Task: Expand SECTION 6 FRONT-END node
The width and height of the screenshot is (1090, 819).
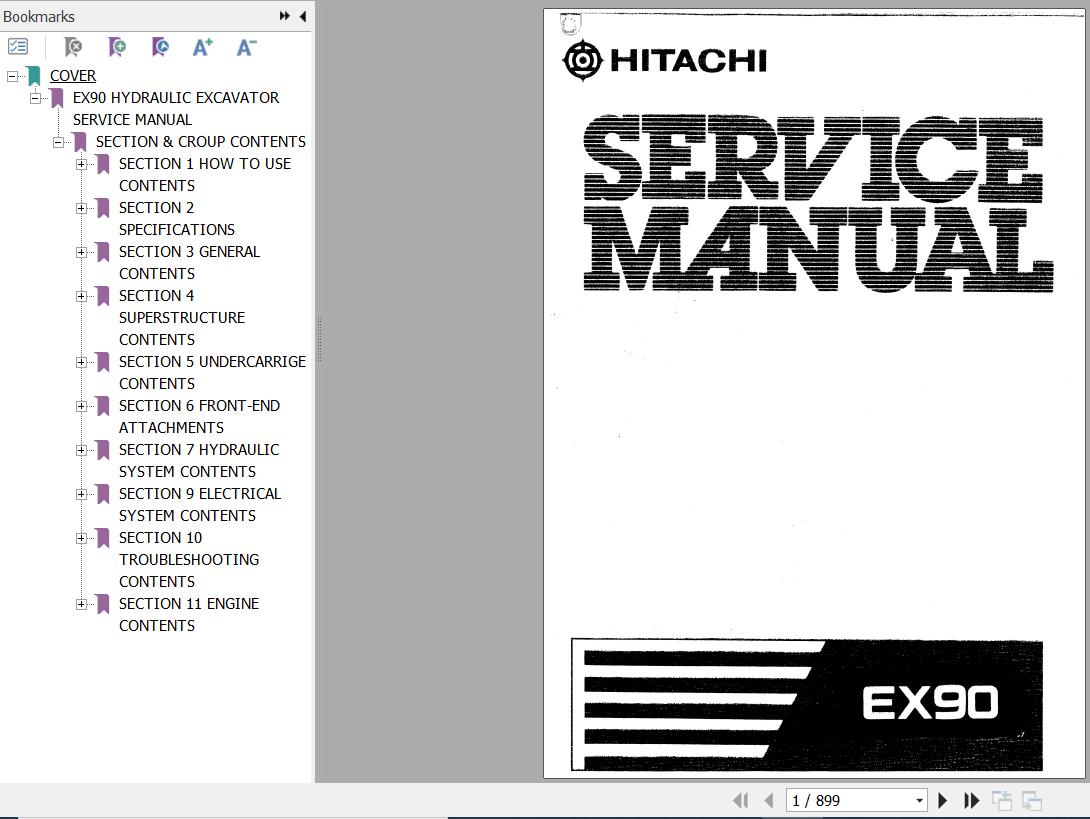Action: [81, 407]
